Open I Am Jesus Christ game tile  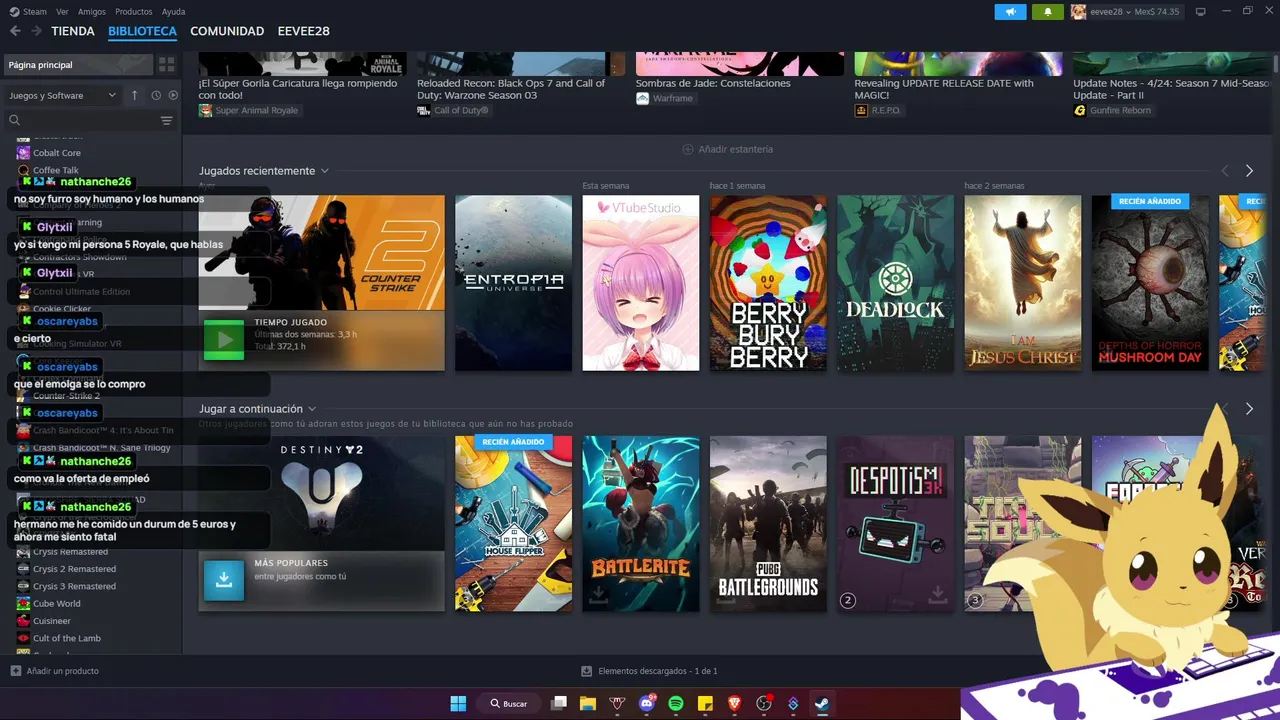click(1023, 283)
